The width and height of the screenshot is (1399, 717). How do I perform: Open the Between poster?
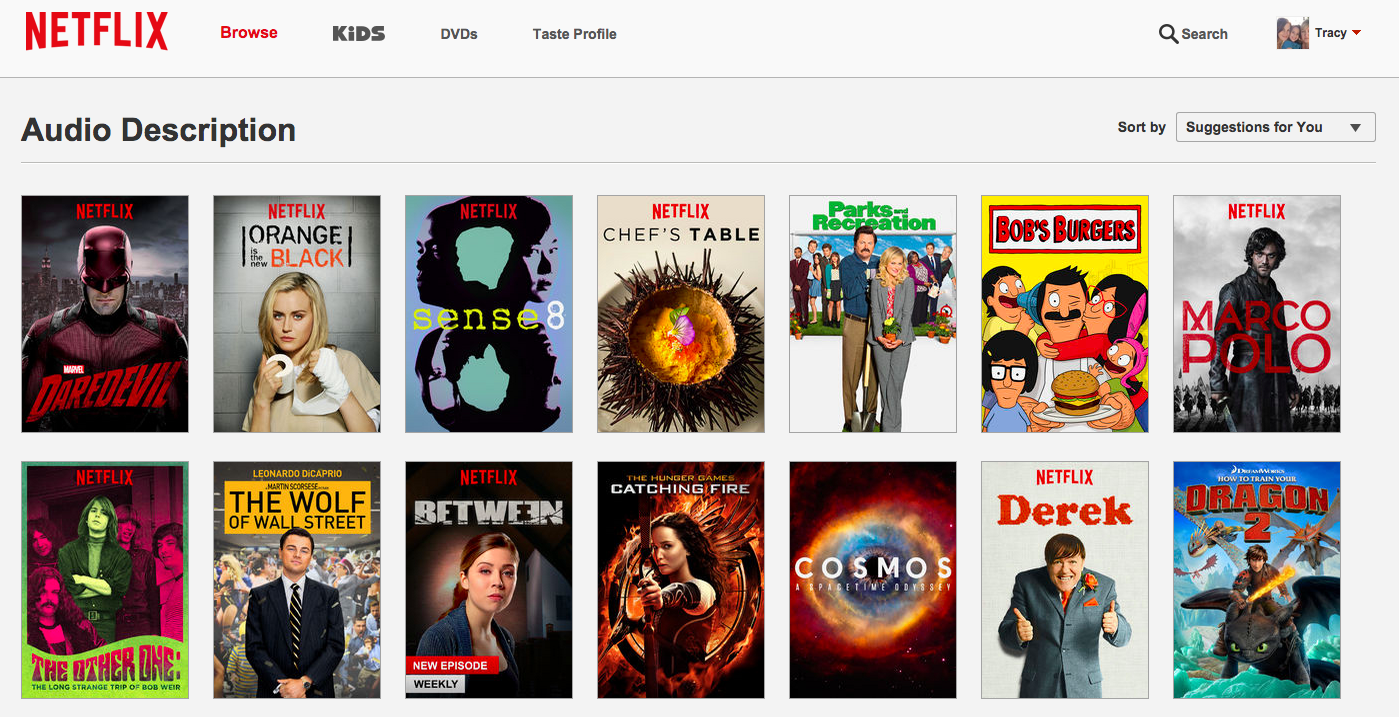point(489,580)
